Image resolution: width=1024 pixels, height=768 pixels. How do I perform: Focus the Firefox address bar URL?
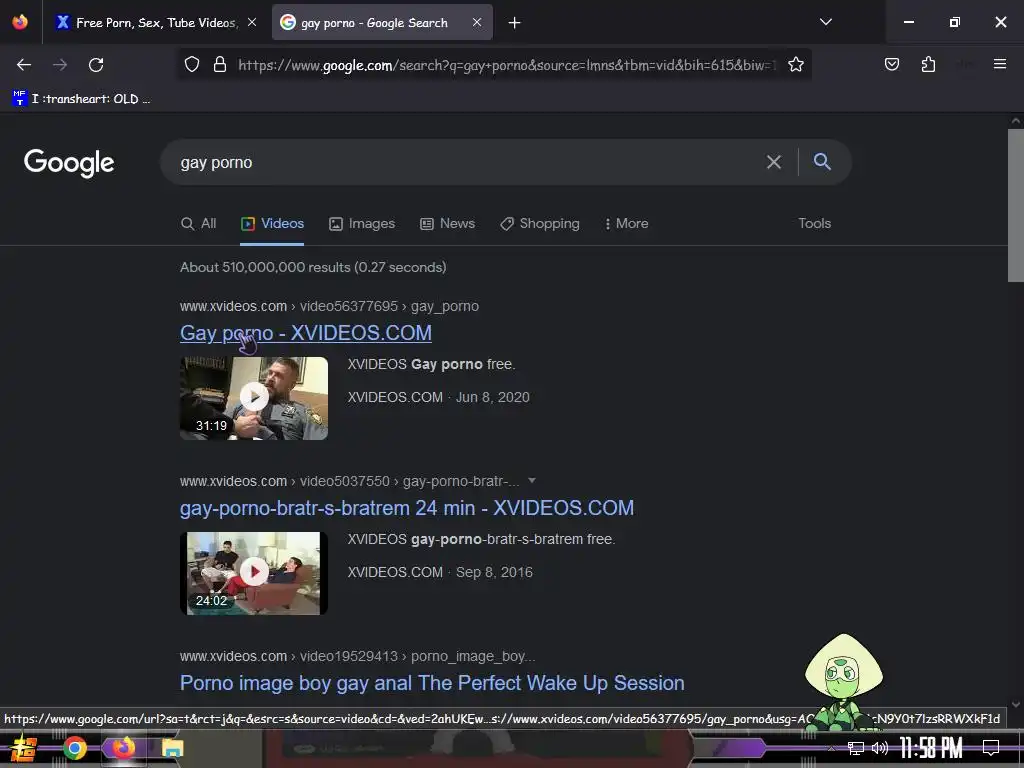pyautogui.click(x=507, y=65)
